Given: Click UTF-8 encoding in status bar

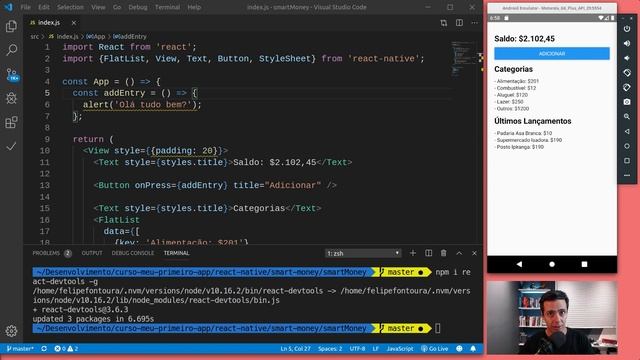Looking at the screenshot, I should tap(357, 349).
